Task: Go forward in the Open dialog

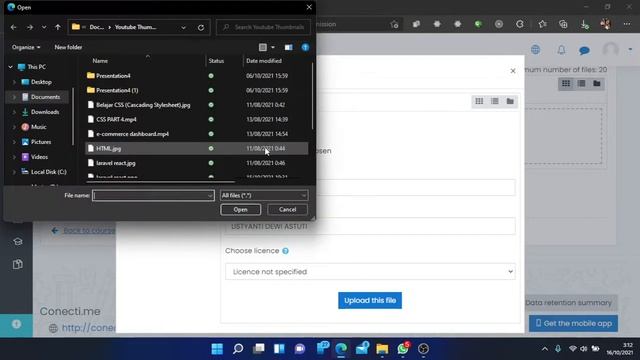Action: 30,27
